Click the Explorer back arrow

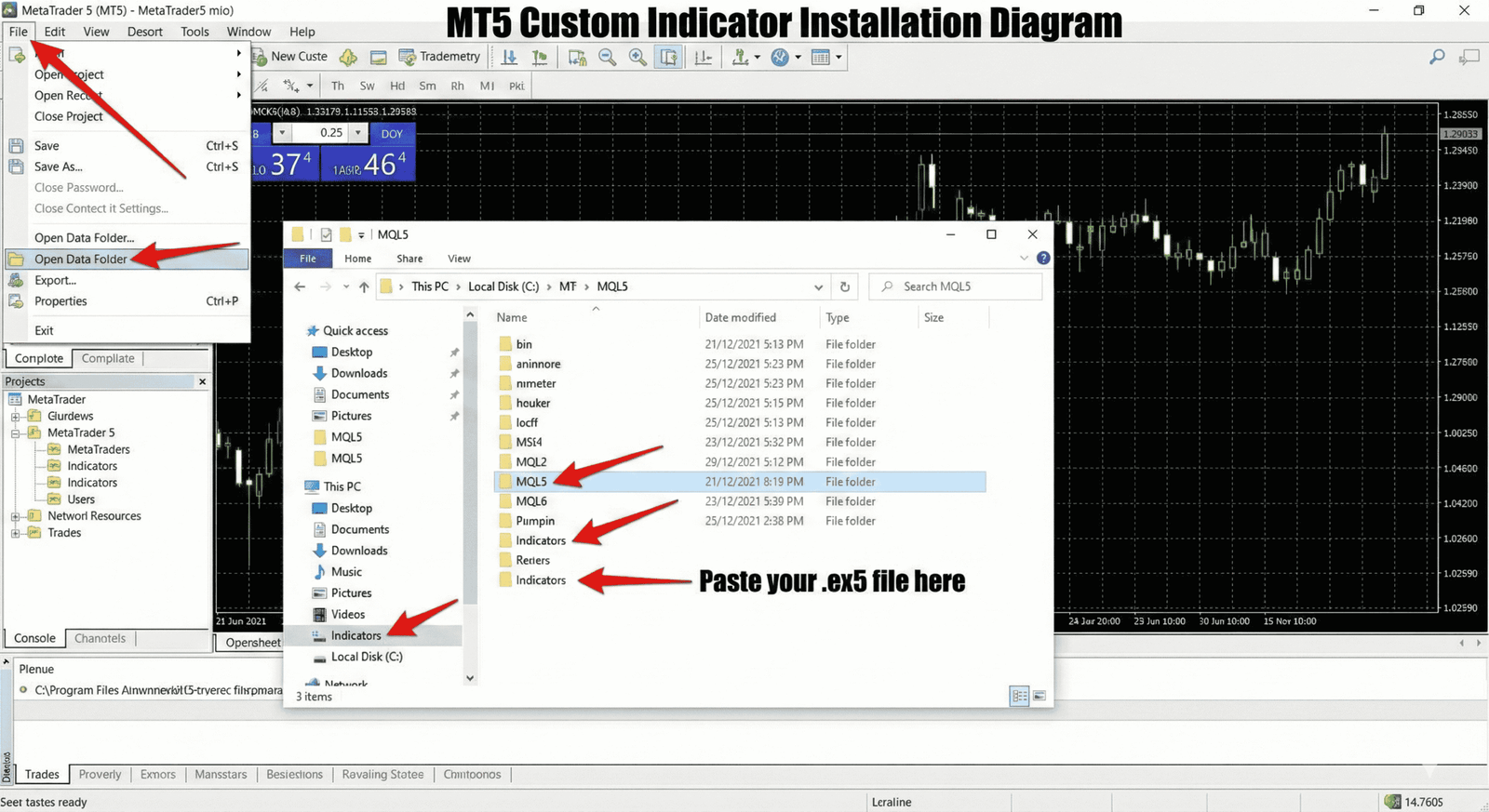click(300, 286)
